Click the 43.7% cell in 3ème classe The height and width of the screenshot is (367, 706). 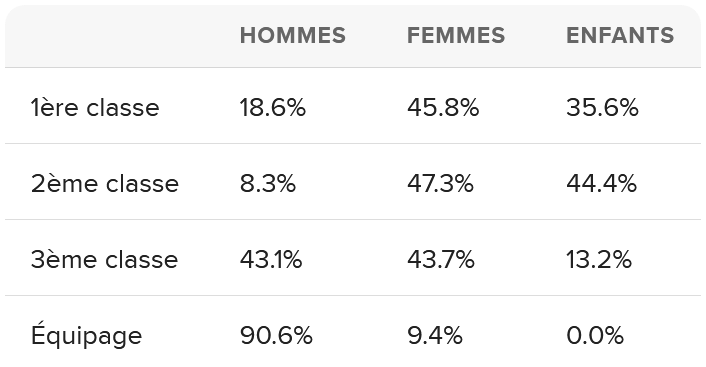pyautogui.click(x=441, y=260)
